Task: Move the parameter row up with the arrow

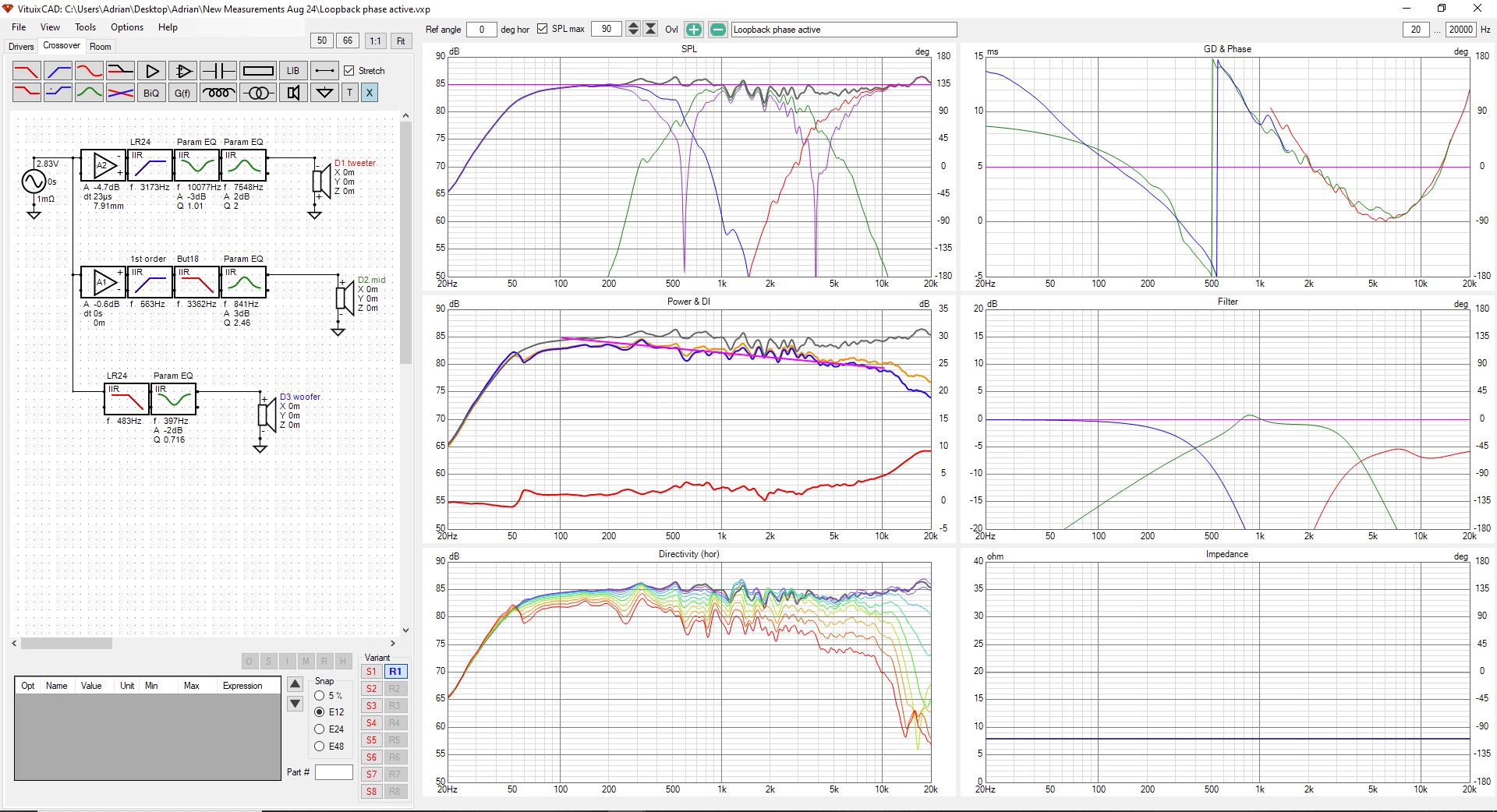Action: (296, 685)
